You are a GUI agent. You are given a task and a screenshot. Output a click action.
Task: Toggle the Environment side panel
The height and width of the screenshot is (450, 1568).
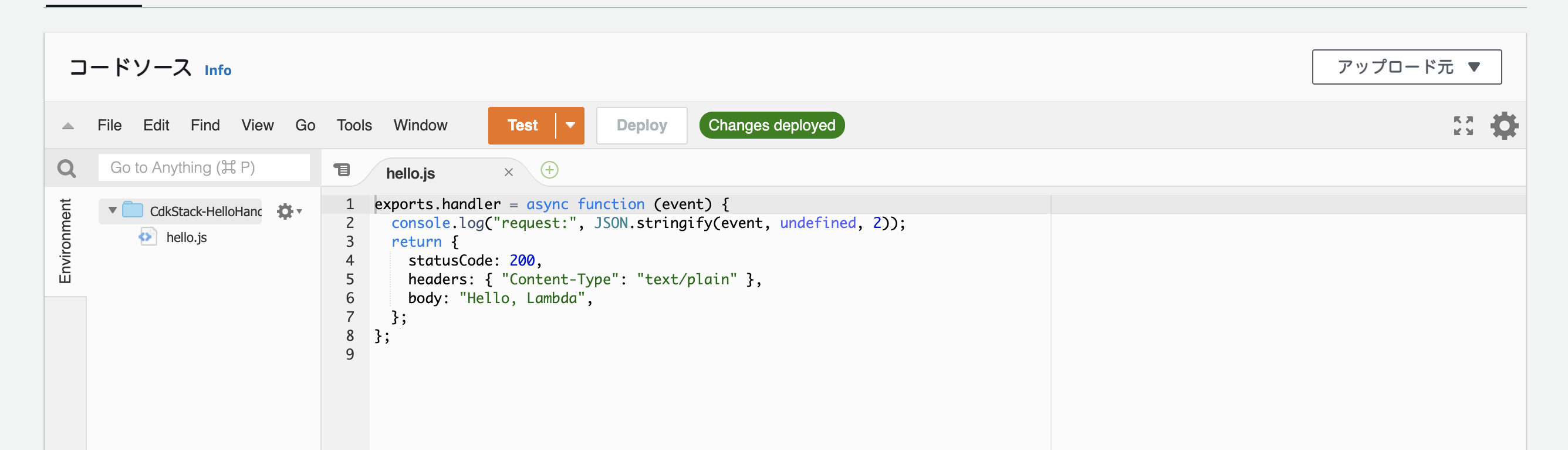tap(65, 241)
